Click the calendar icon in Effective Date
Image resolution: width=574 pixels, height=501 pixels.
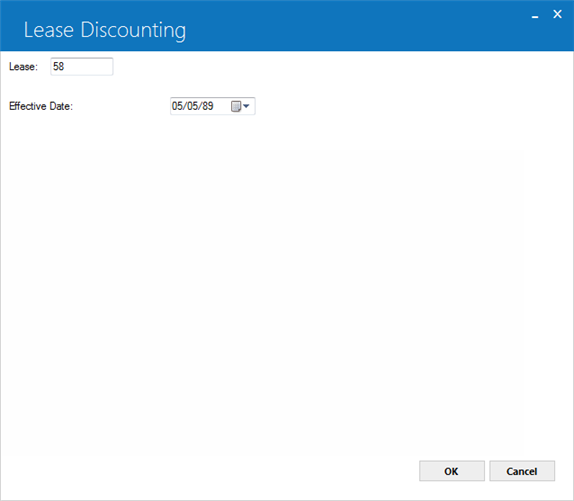point(236,106)
